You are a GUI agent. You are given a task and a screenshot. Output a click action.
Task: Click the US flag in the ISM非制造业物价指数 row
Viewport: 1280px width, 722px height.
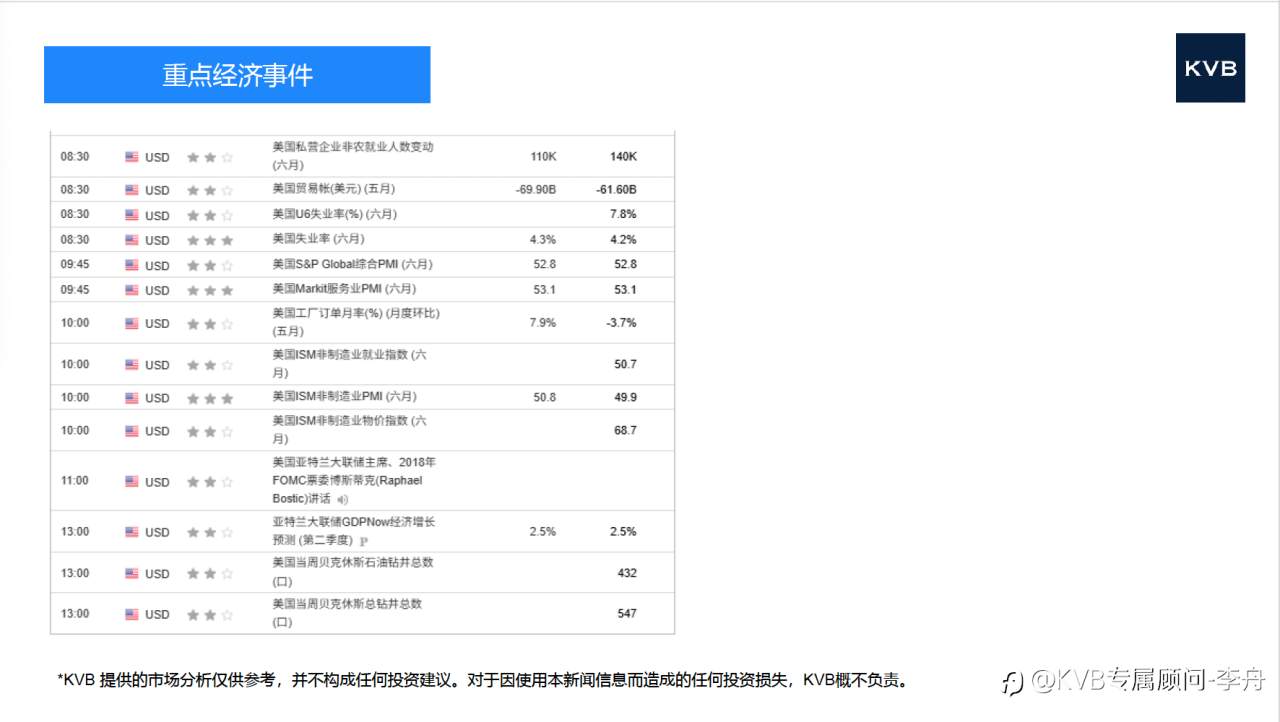132,431
